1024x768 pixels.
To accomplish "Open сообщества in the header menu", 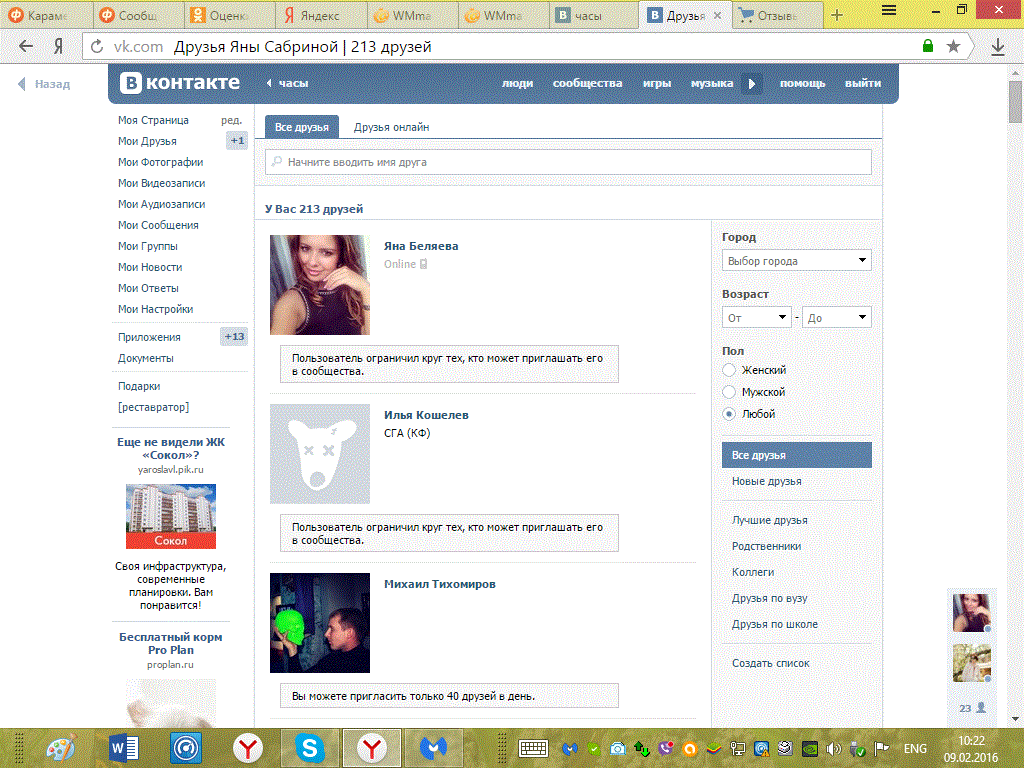I will [x=587, y=83].
